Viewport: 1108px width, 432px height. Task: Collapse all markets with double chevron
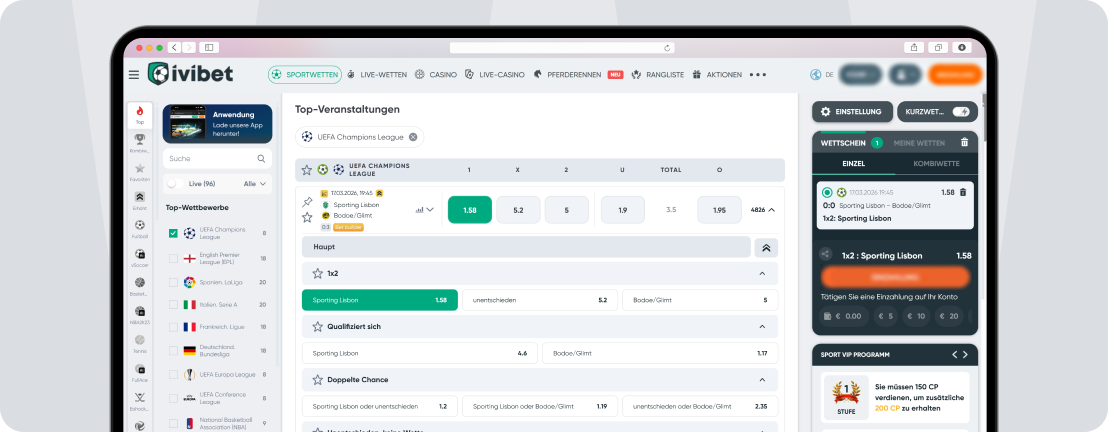(x=767, y=247)
